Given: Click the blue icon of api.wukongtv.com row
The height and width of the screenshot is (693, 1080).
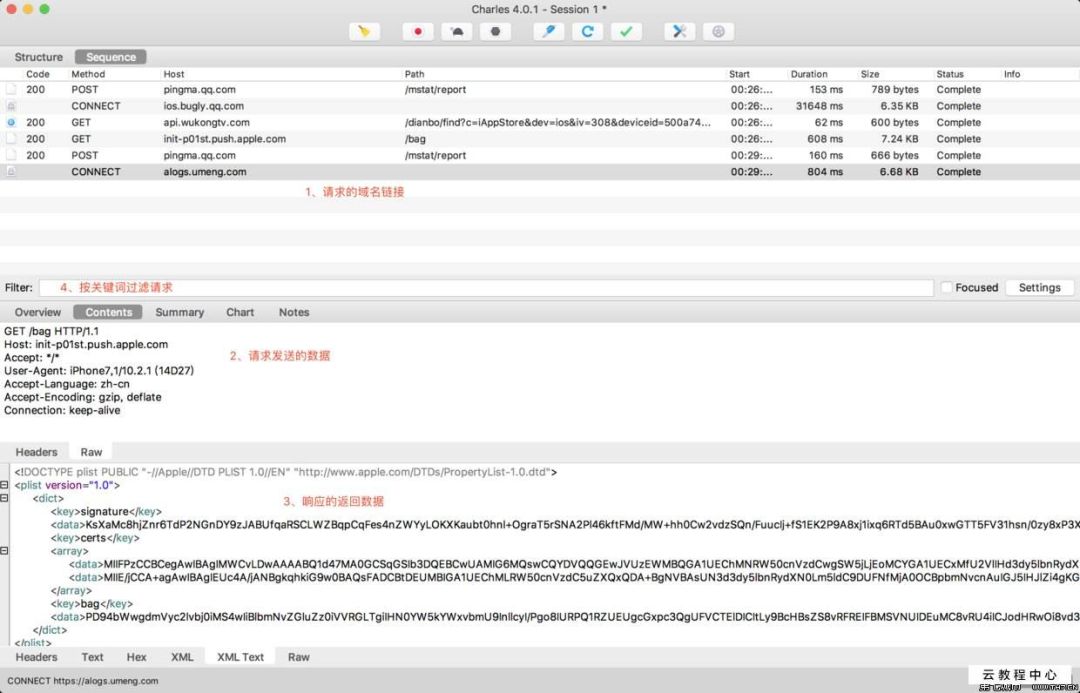Looking at the screenshot, I should click(x=11, y=123).
